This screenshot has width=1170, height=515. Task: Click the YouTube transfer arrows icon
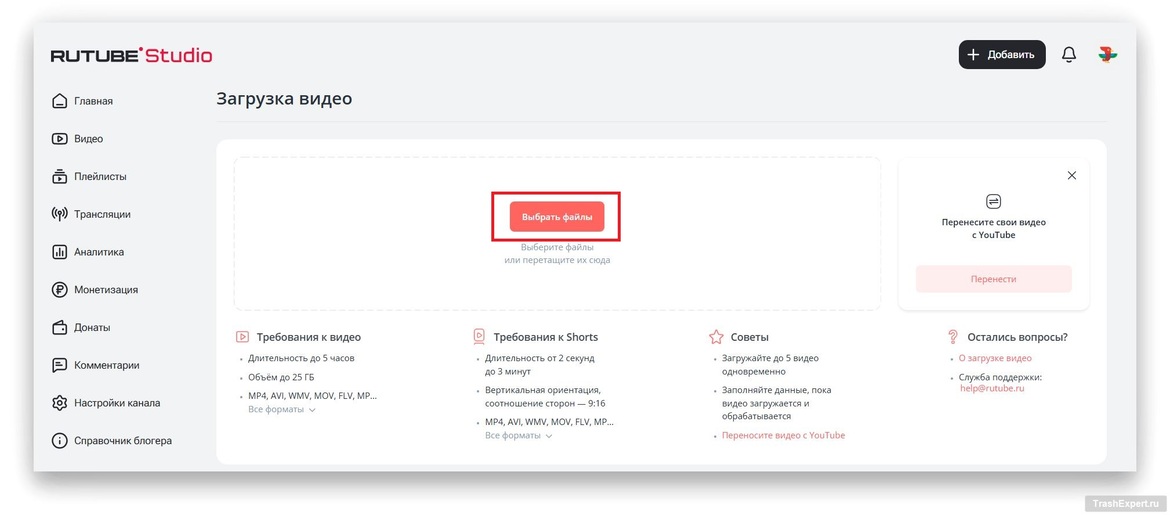(993, 201)
